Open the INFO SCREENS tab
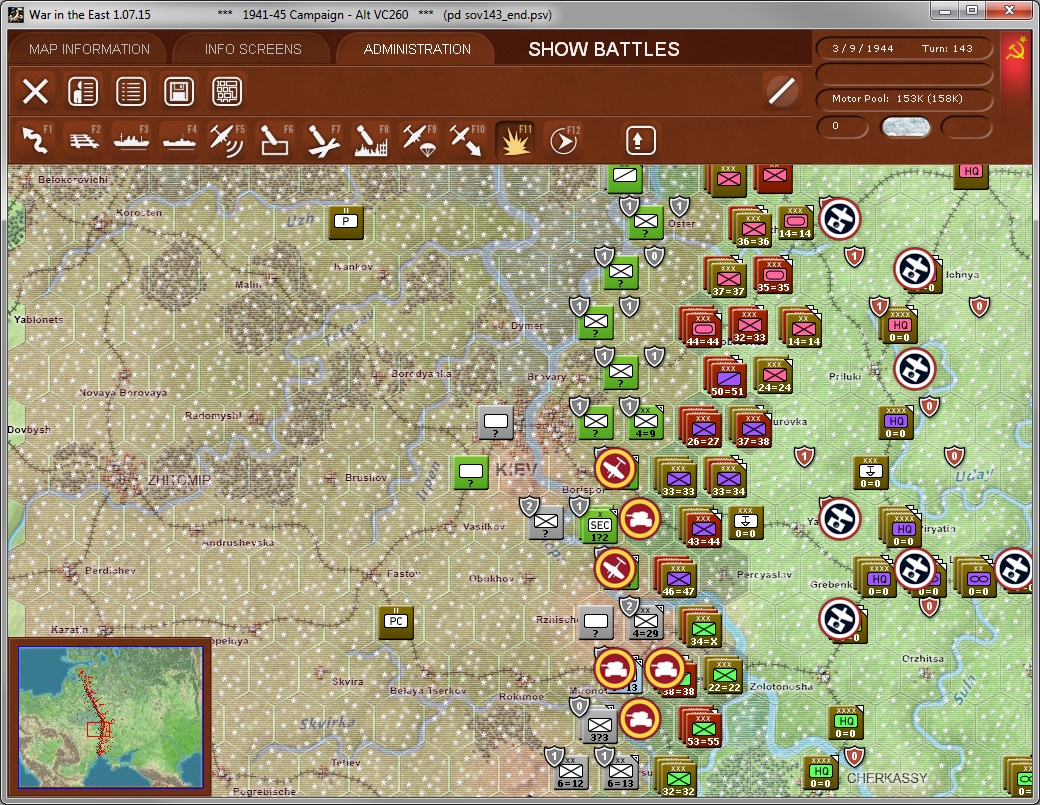The height and width of the screenshot is (805, 1040). coord(253,49)
